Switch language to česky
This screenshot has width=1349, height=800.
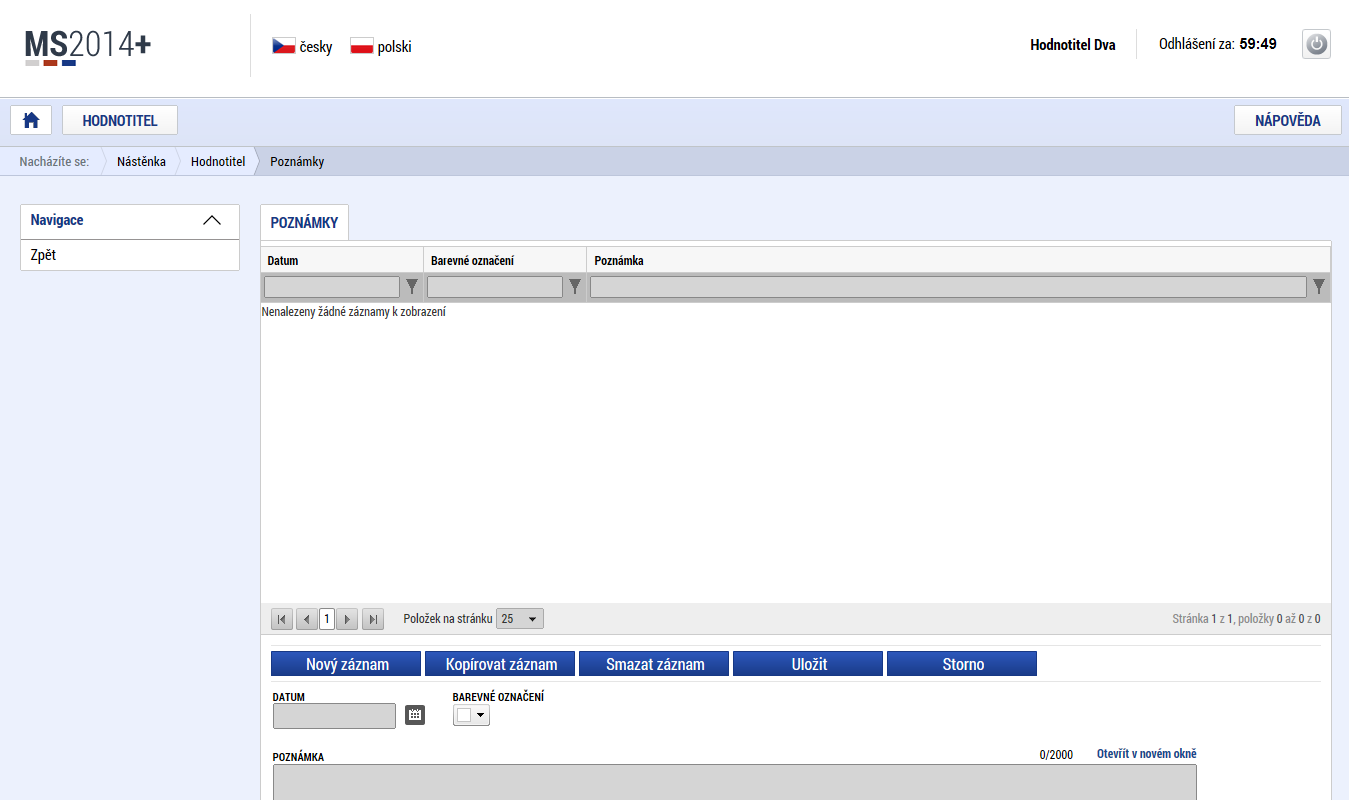click(x=316, y=47)
